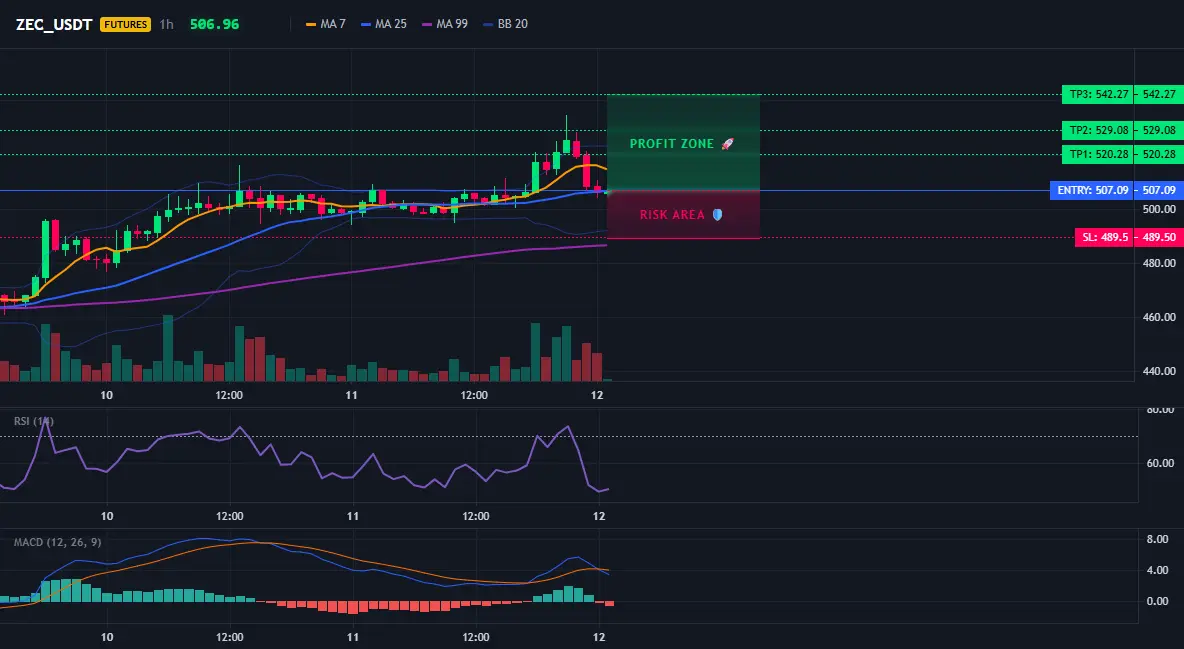The width and height of the screenshot is (1184, 649).
Task: Select the 1h timeframe label
Action: [167, 24]
